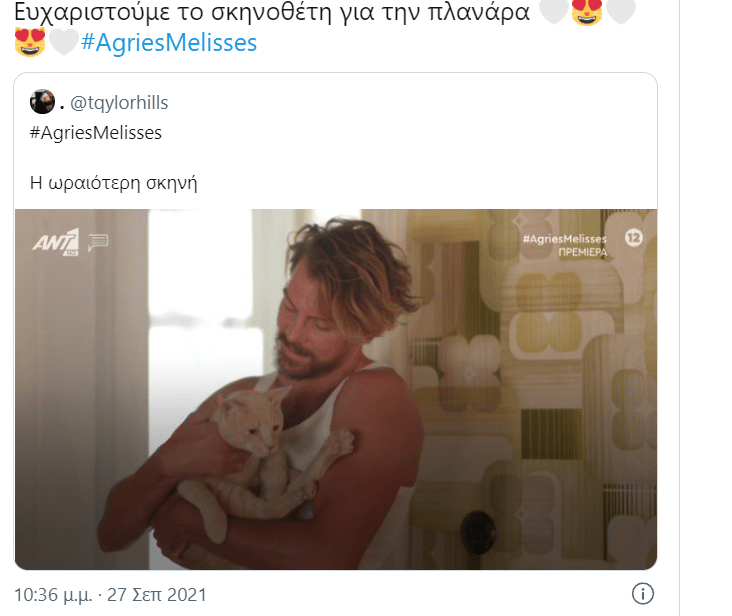The height and width of the screenshot is (616, 732).
Task: Open the @tqylorhills profile handle
Action: tap(119, 103)
